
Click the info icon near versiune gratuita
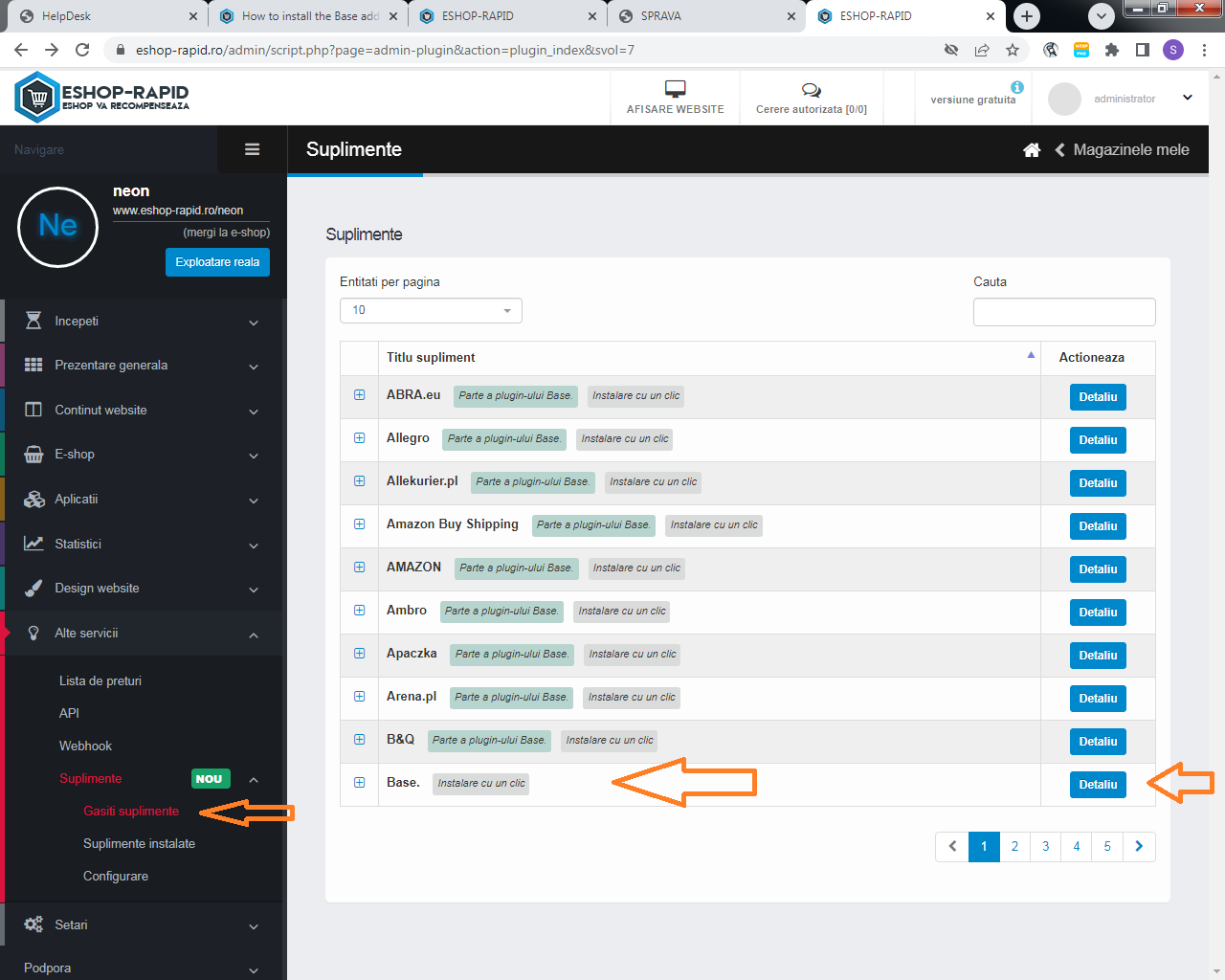click(x=1017, y=87)
